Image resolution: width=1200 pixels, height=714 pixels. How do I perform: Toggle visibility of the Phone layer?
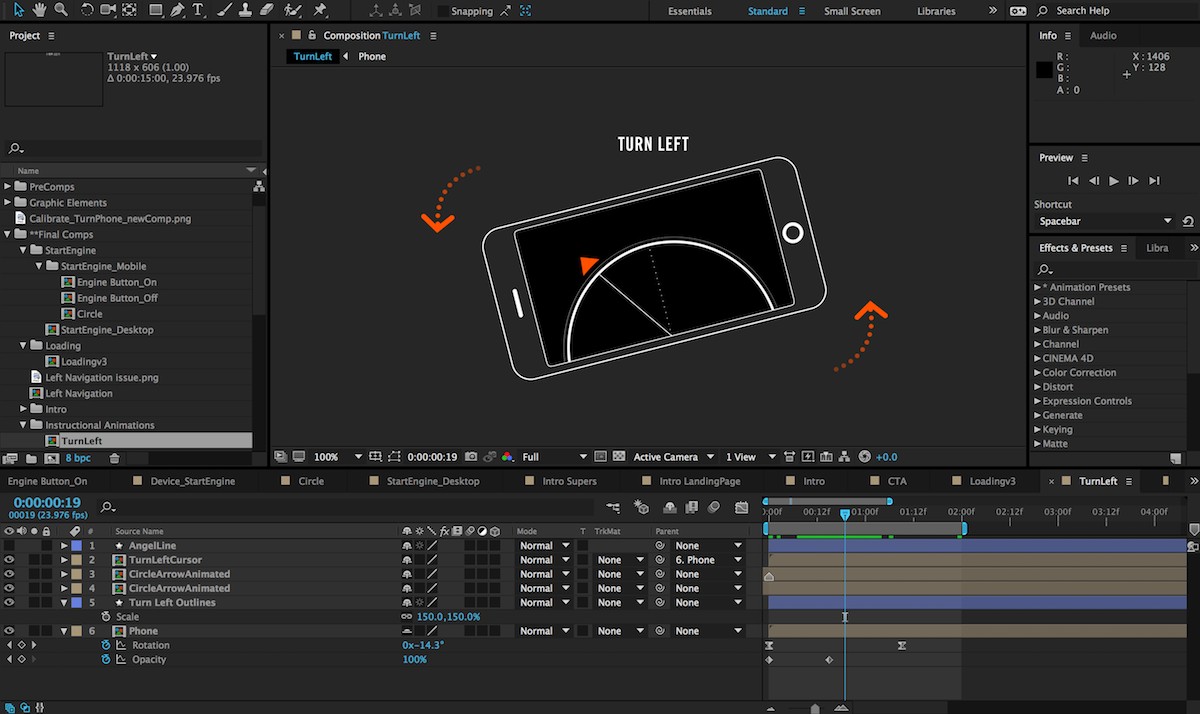click(9, 631)
